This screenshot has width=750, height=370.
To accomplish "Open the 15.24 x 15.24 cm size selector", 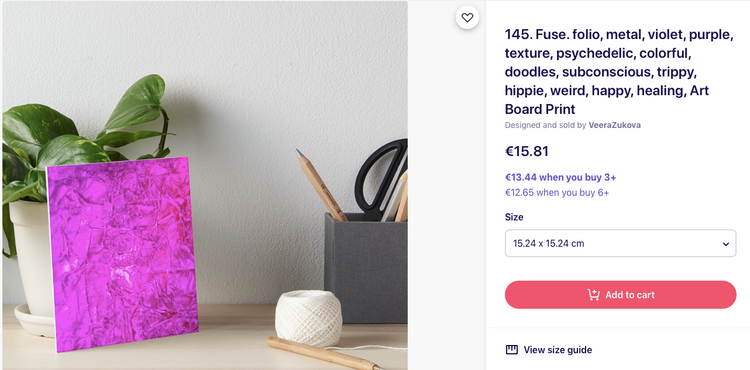I will coord(620,243).
